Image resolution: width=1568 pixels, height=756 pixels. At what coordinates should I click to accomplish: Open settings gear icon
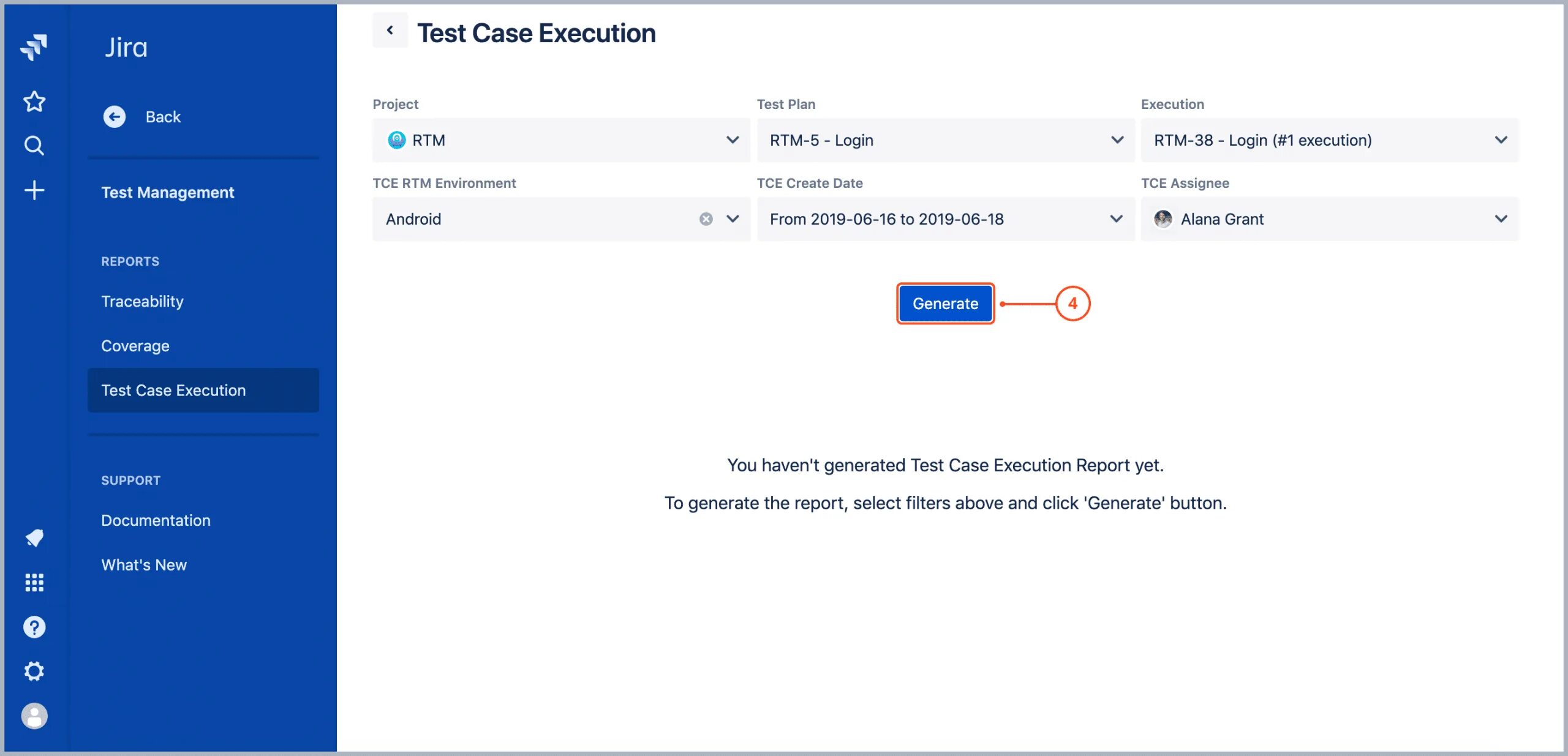34,672
